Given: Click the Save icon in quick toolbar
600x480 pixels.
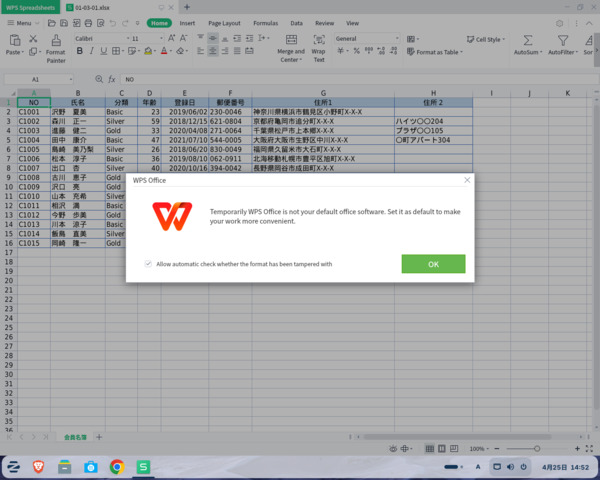Looking at the screenshot, I should click(64, 23).
